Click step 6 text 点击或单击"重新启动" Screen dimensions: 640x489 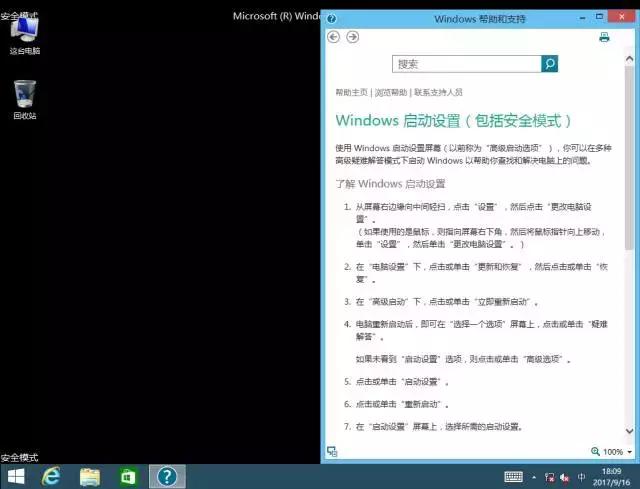402,404
